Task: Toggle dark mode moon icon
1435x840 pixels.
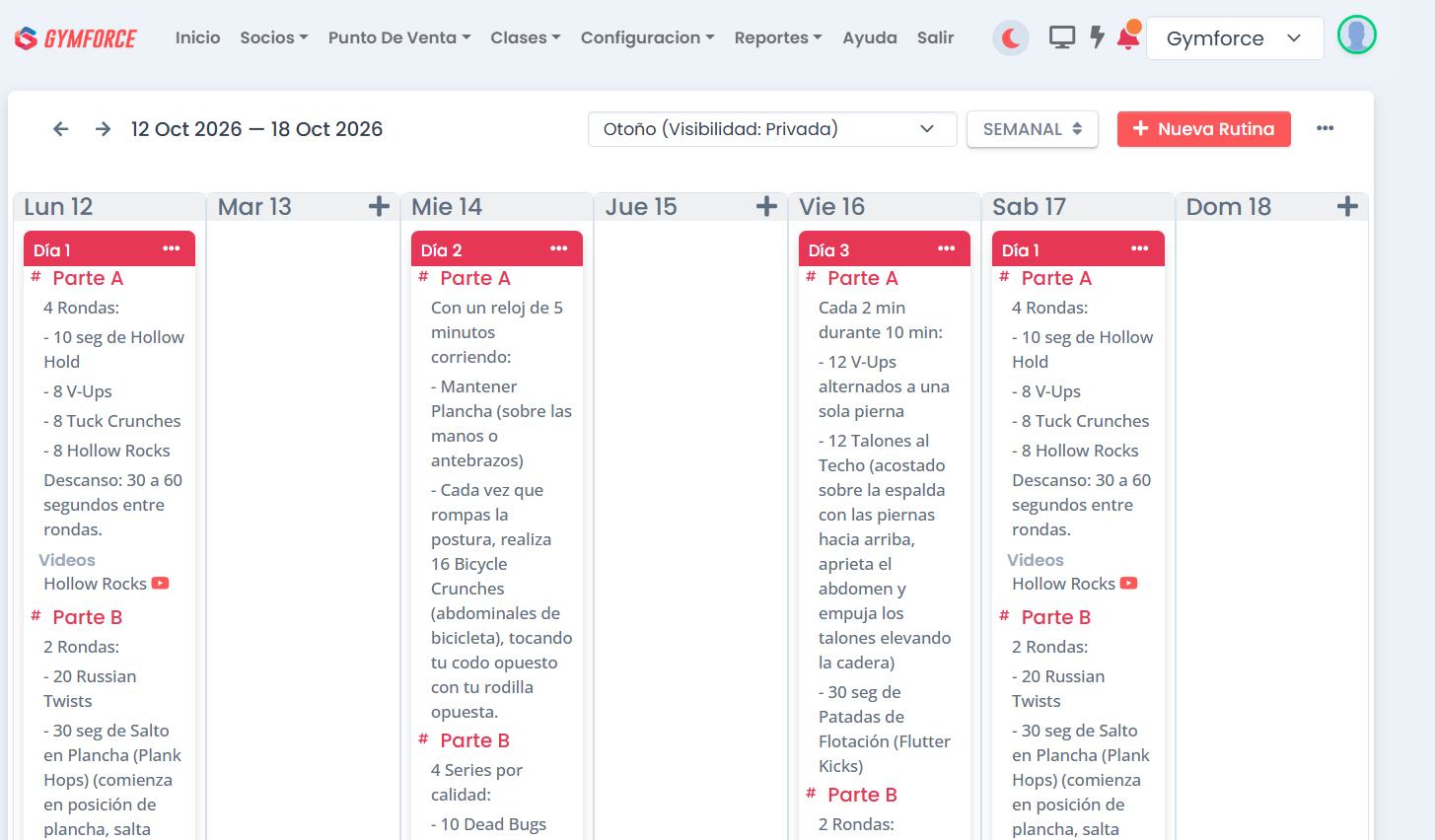Action: tap(1011, 38)
